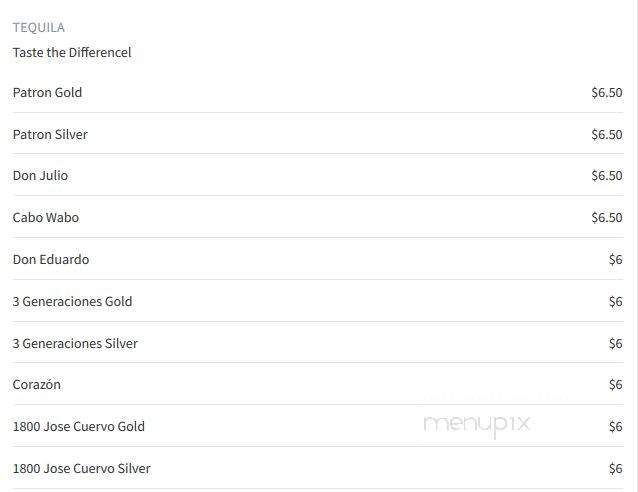Image resolution: width=638 pixels, height=492 pixels.
Task: Click the $6.50 price for Patron Silver
Action: coord(607,134)
